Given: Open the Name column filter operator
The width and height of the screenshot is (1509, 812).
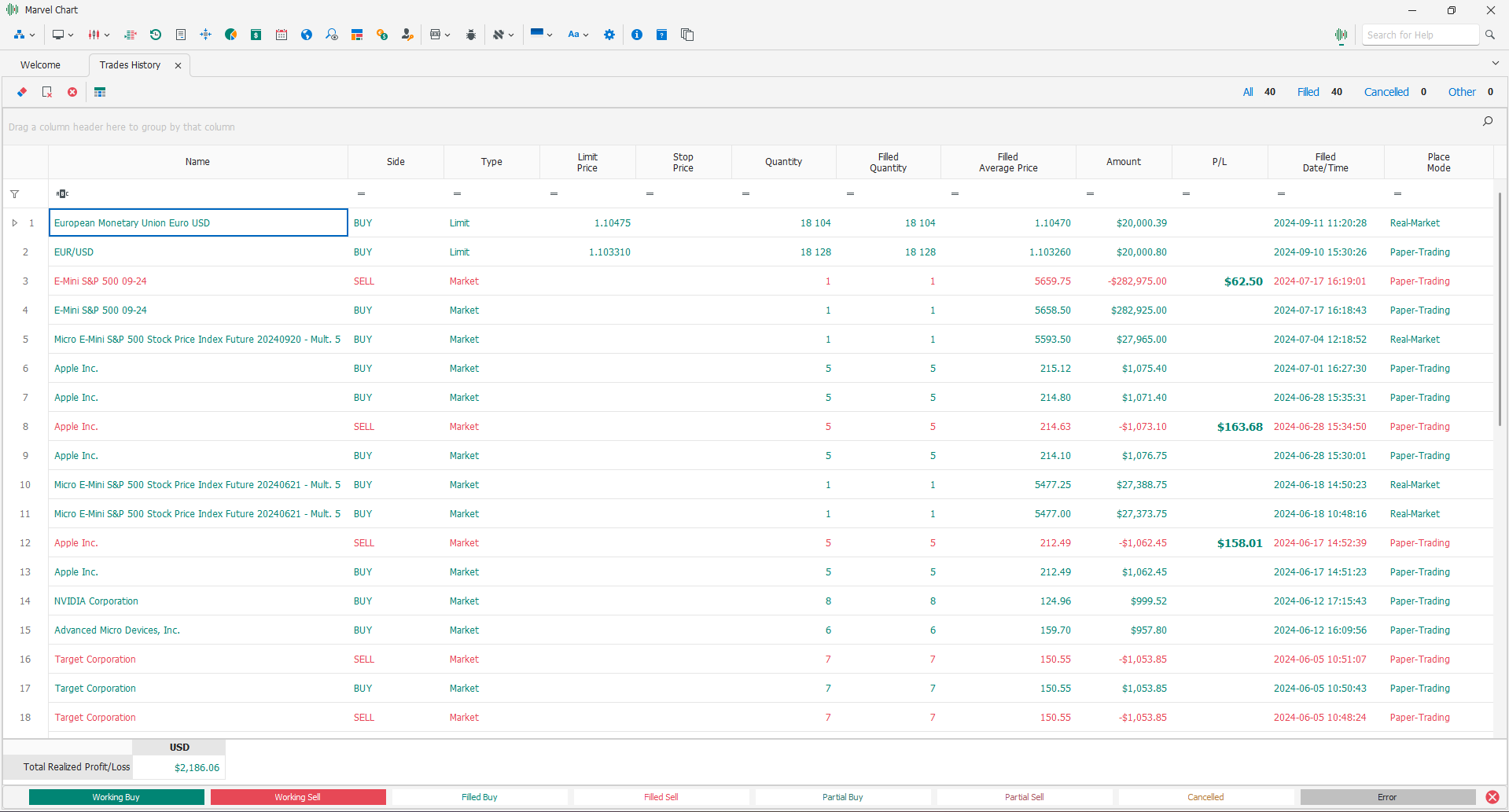Looking at the screenshot, I should 62,193.
